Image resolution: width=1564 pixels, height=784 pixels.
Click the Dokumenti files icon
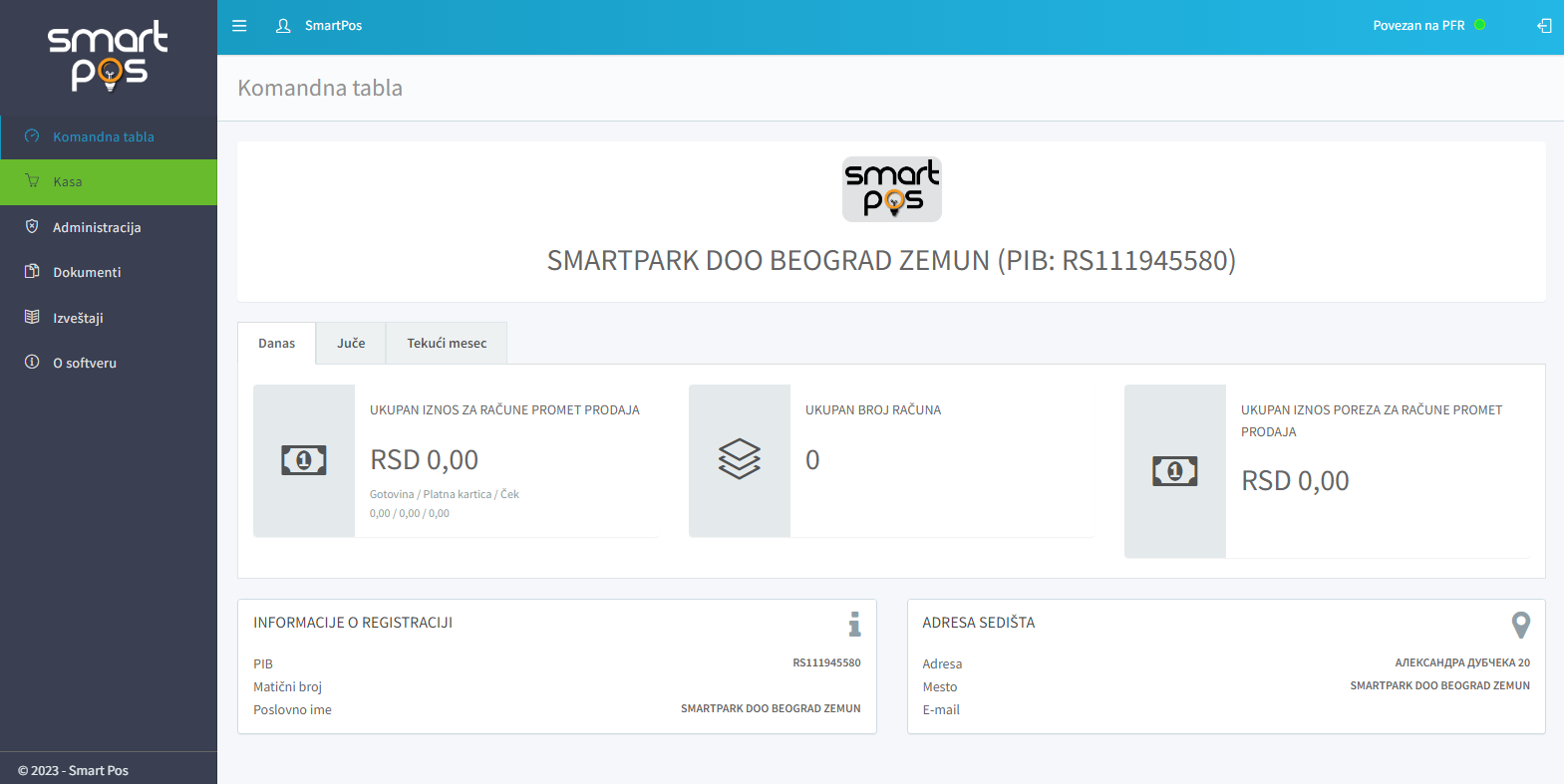[32, 272]
